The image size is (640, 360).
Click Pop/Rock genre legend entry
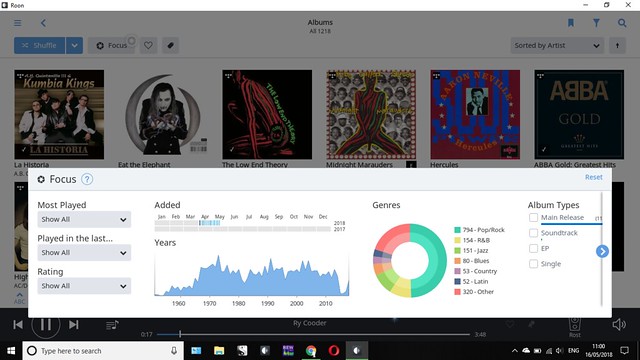point(479,230)
